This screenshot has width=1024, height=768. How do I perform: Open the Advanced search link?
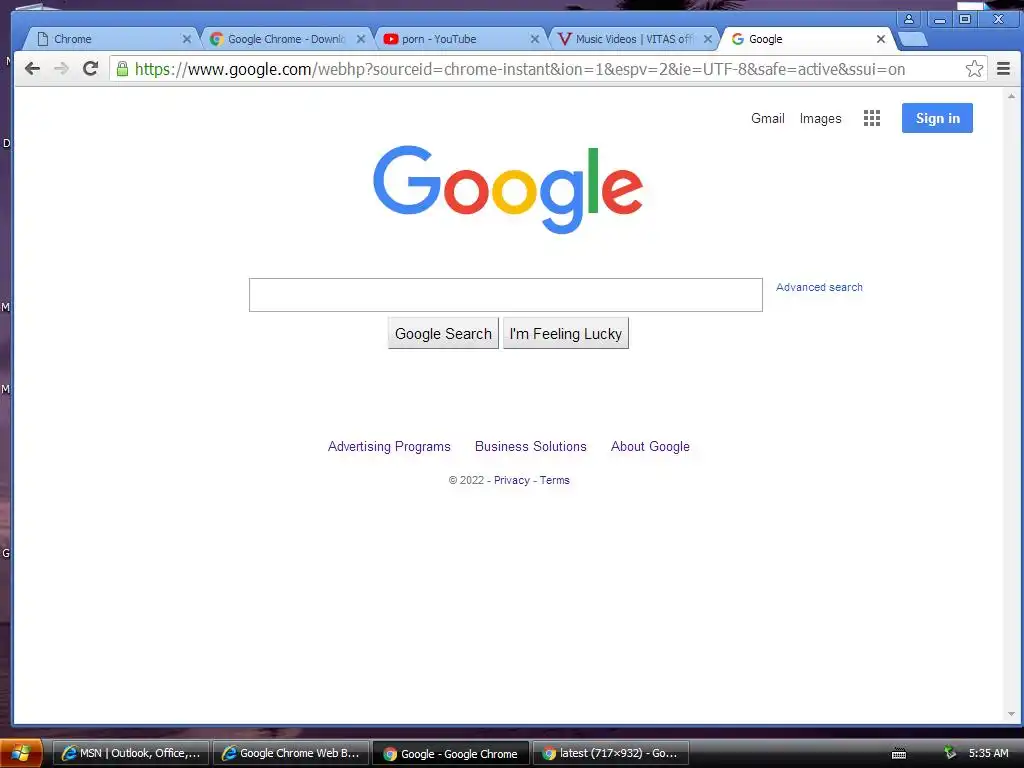[x=819, y=287]
